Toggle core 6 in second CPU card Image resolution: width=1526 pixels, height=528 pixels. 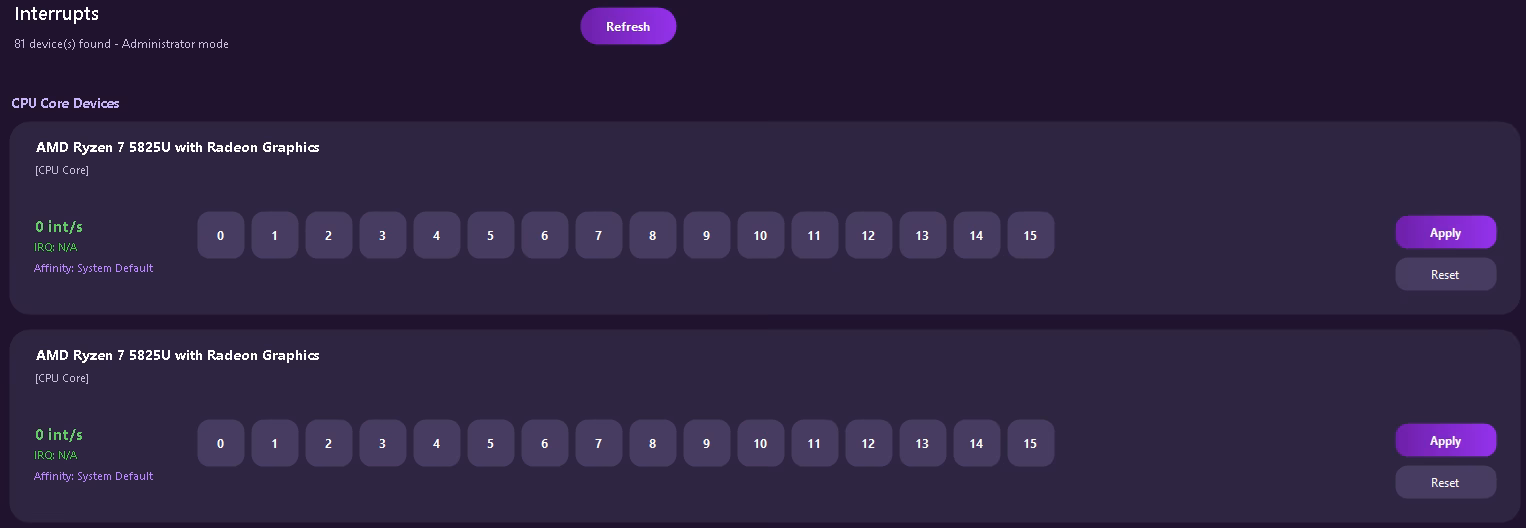click(545, 443)
